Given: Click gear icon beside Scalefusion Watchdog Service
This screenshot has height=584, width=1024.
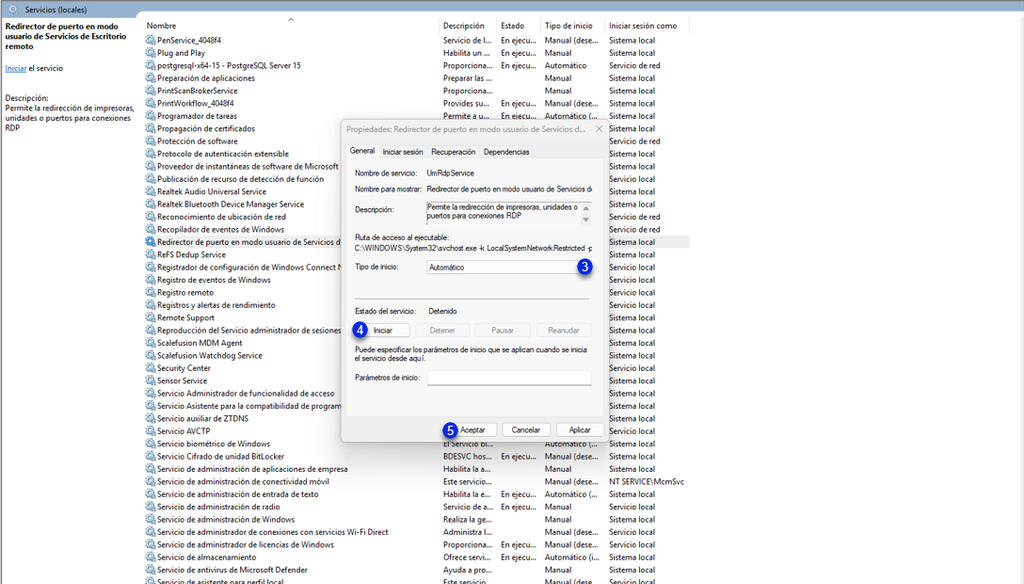Looking at the screenshot, I should point(150,355).
